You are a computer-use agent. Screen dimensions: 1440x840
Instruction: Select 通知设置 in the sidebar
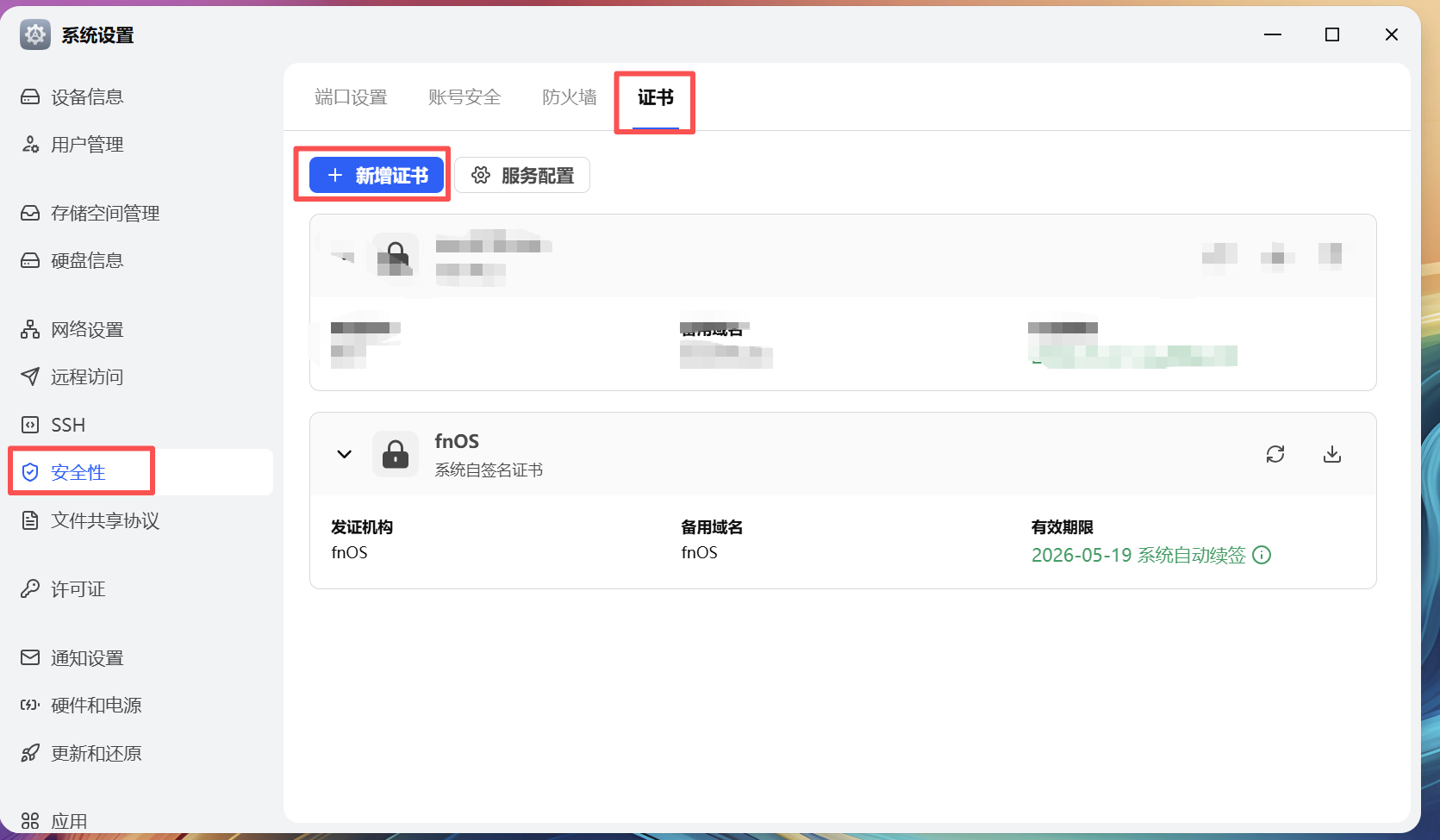[x=86, y=658]
